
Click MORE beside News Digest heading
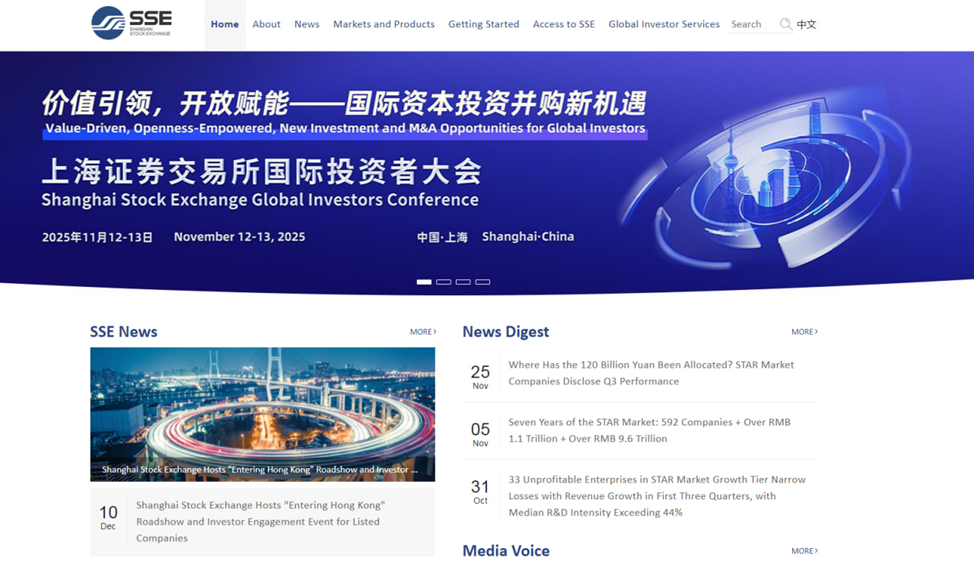pyautogui.click(x=804, y=332)
